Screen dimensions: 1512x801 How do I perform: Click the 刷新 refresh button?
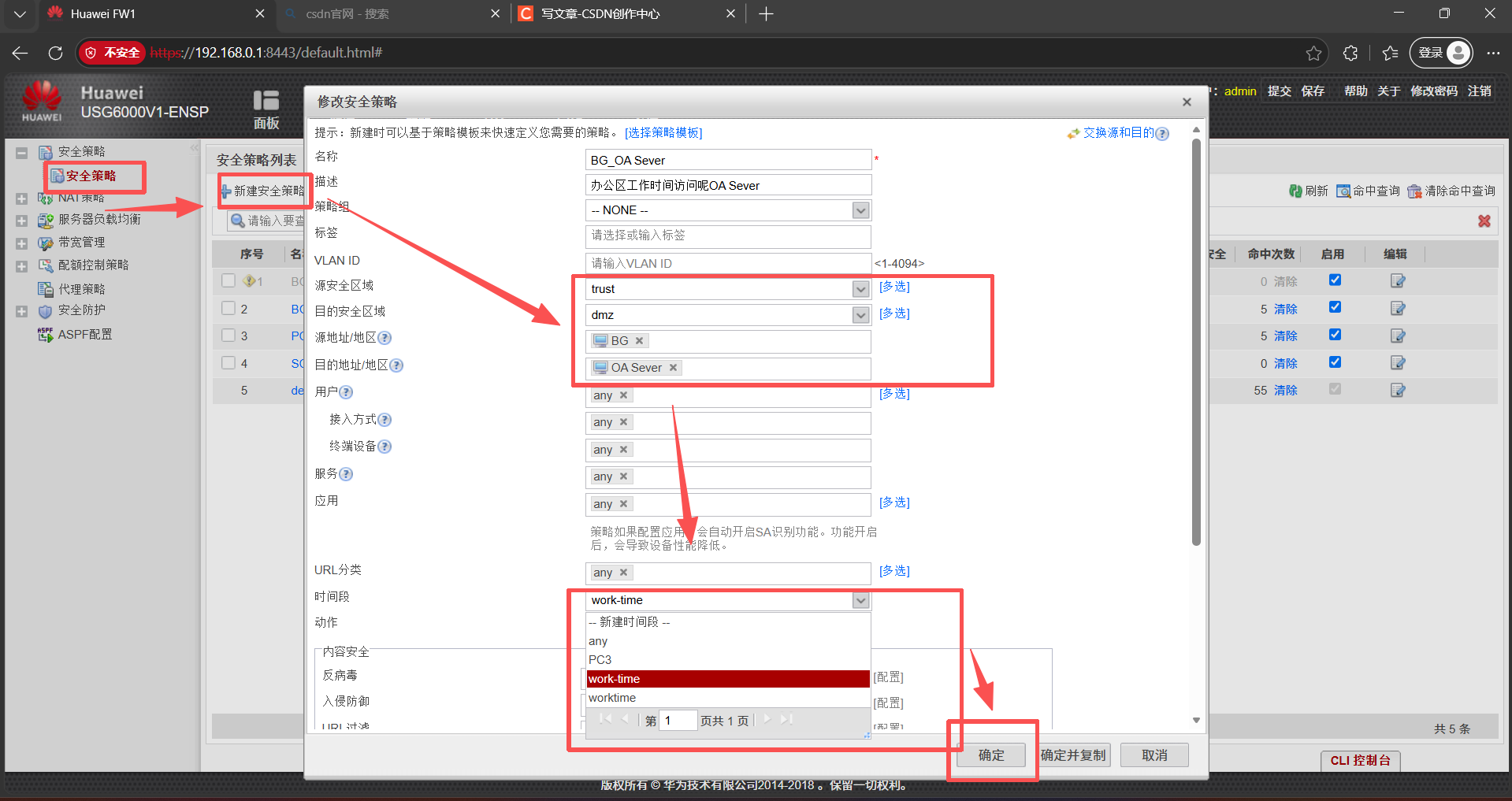(x=1308, y=191)
